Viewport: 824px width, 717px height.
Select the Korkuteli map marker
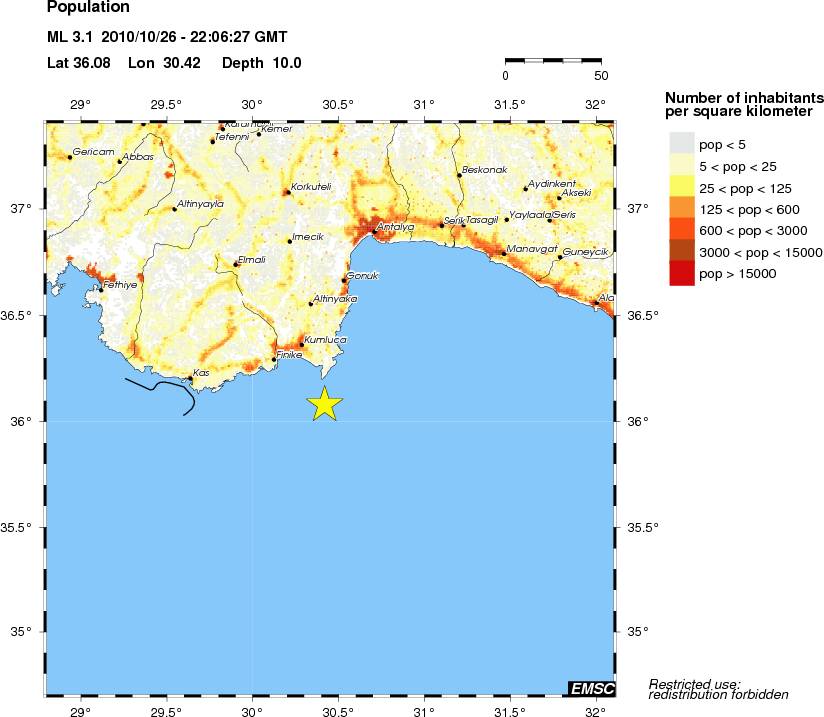tap(287, 192)
